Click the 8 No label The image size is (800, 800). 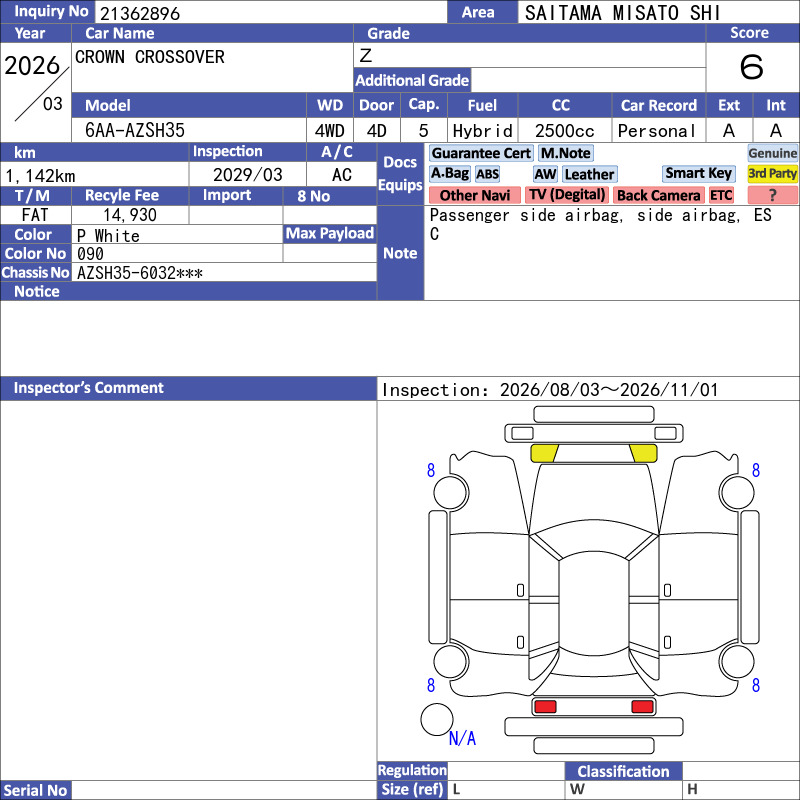click(x=313, y=196)
